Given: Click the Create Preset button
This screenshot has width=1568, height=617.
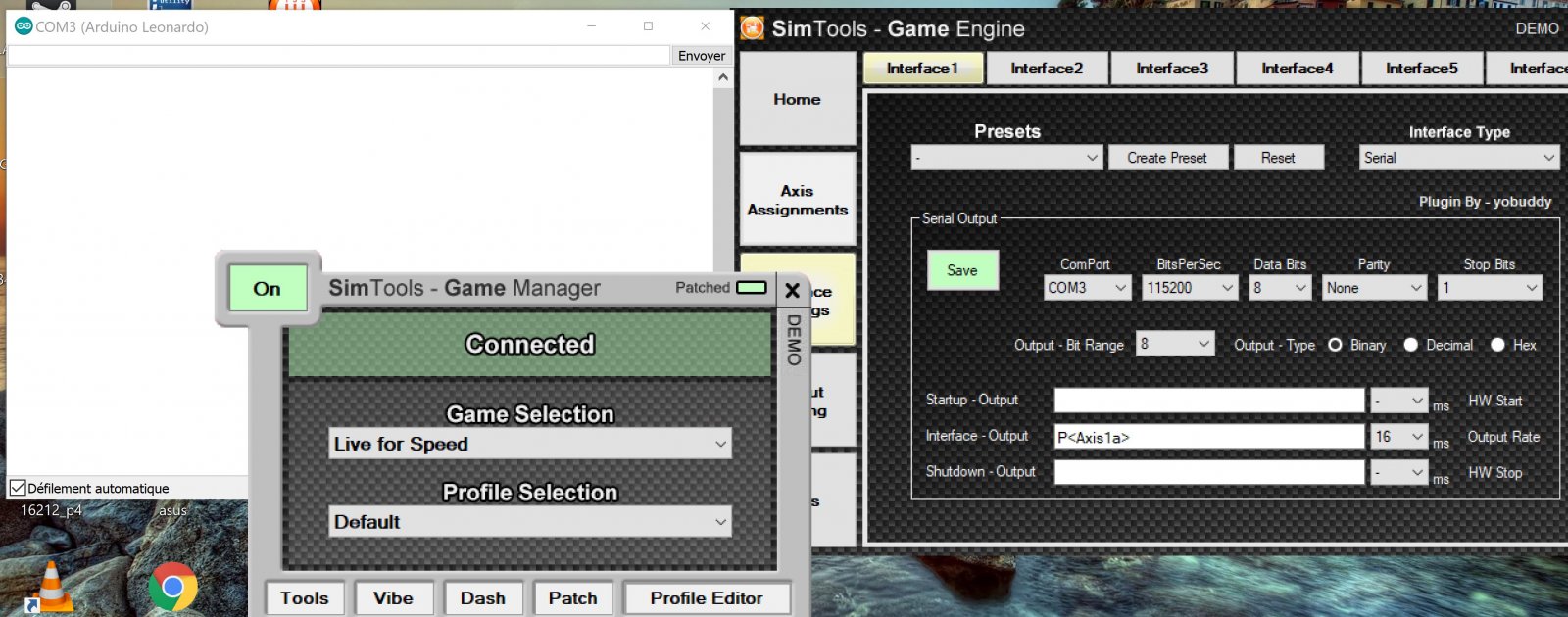Looking at the screenshot, I should (1167, 158).
